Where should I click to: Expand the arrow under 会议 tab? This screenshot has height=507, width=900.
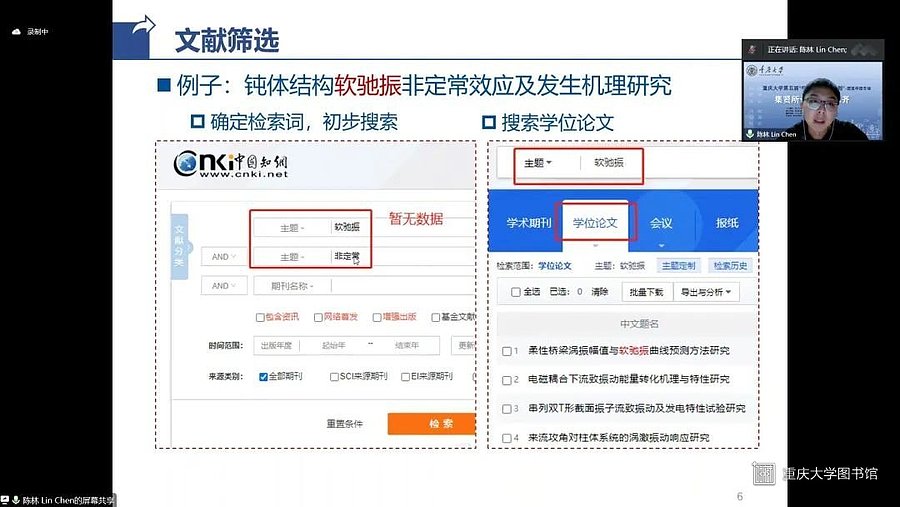(x=661, y=245)
